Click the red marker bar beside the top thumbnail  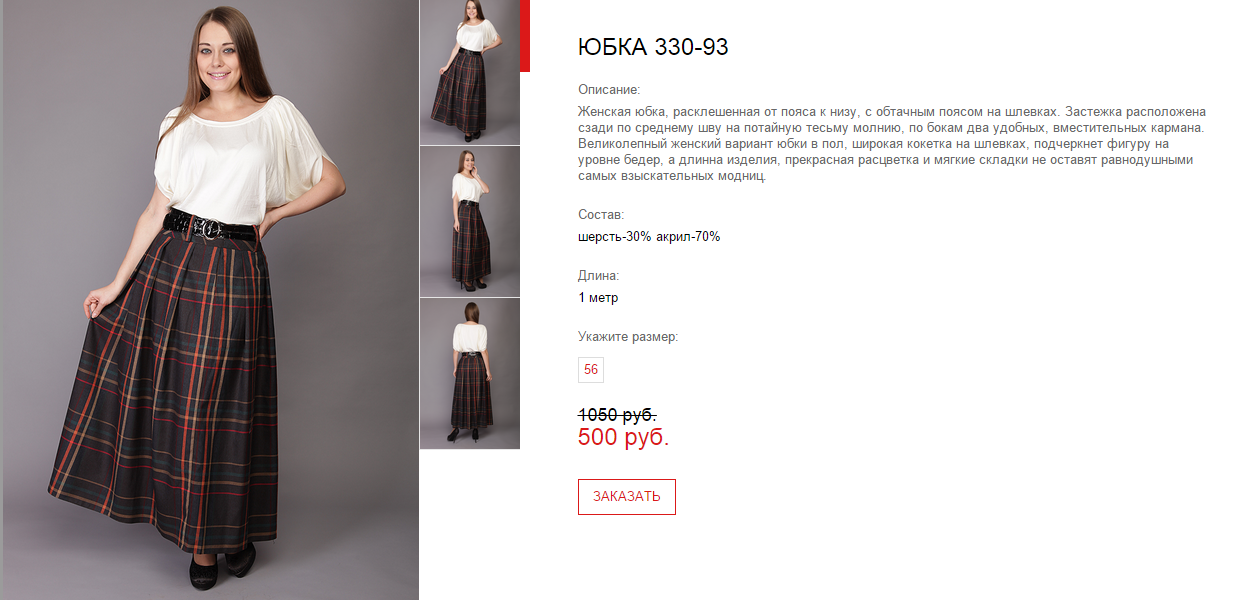[525, 36]
